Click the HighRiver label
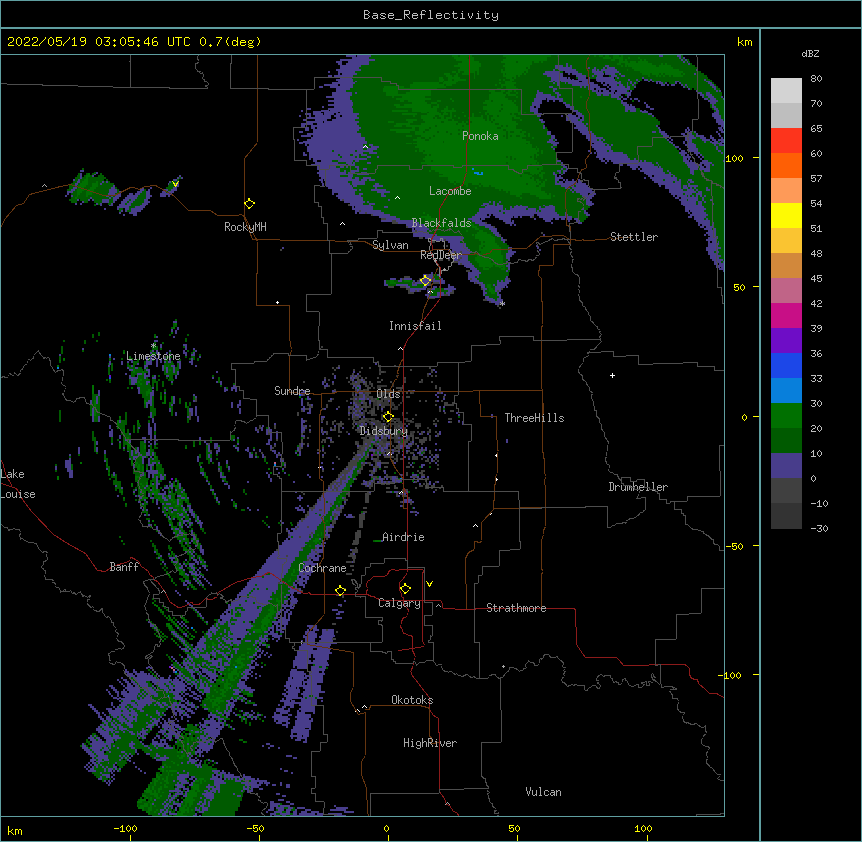The height and width of the screenshot is (842, 862). click(430, 743)
